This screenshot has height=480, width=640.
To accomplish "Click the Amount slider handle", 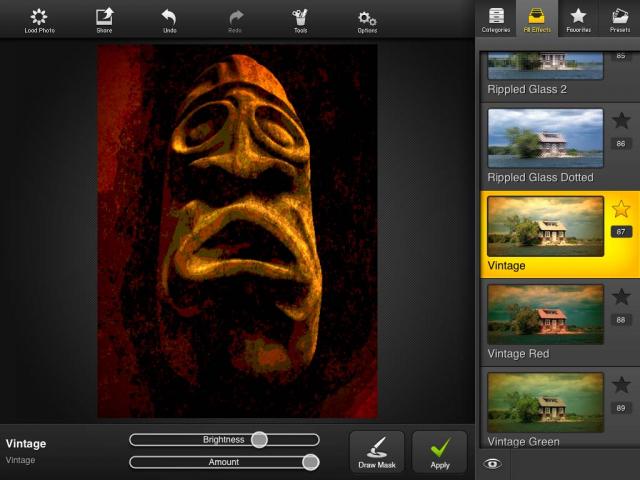I will coord(310,462).
